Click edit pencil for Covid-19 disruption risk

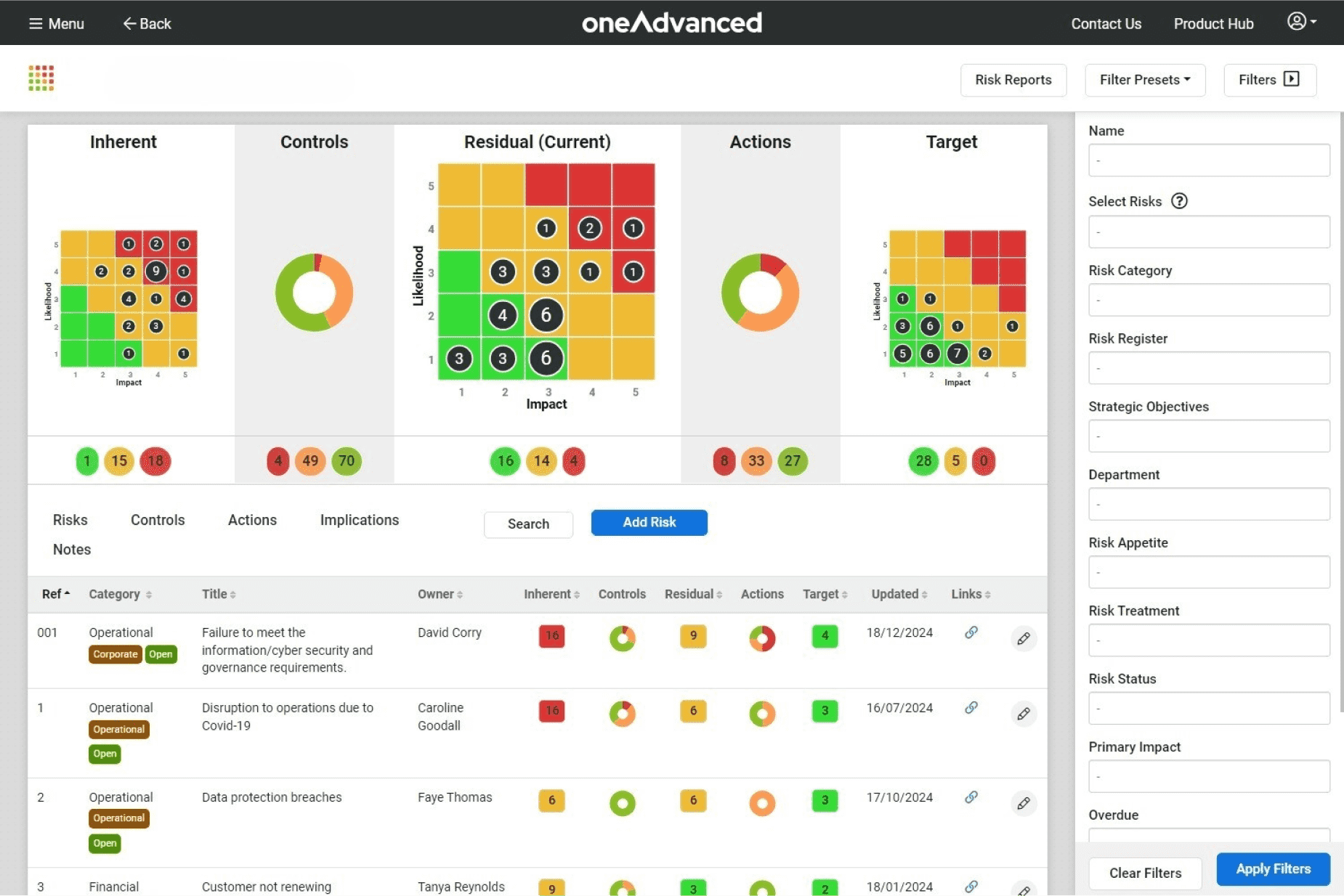pos(1023,714)
